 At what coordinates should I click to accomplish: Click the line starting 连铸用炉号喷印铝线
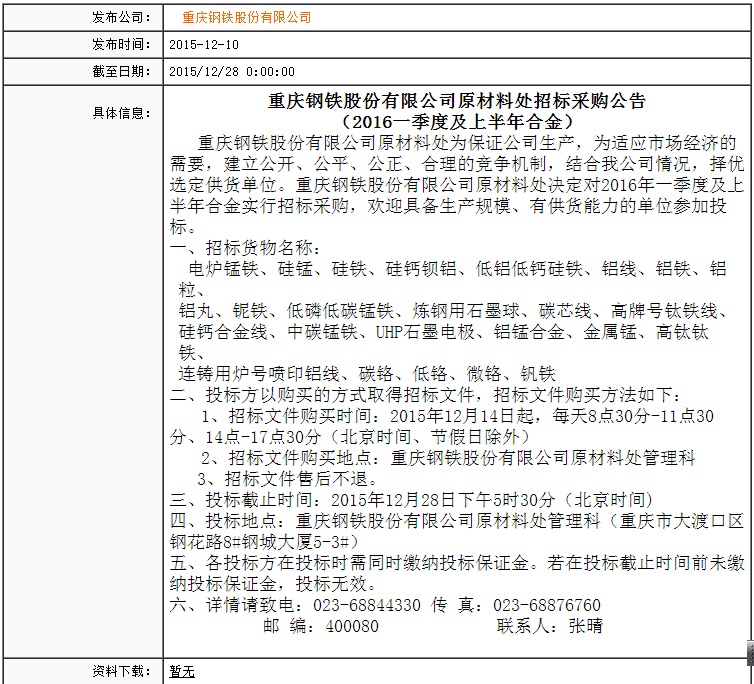point(367,373)
